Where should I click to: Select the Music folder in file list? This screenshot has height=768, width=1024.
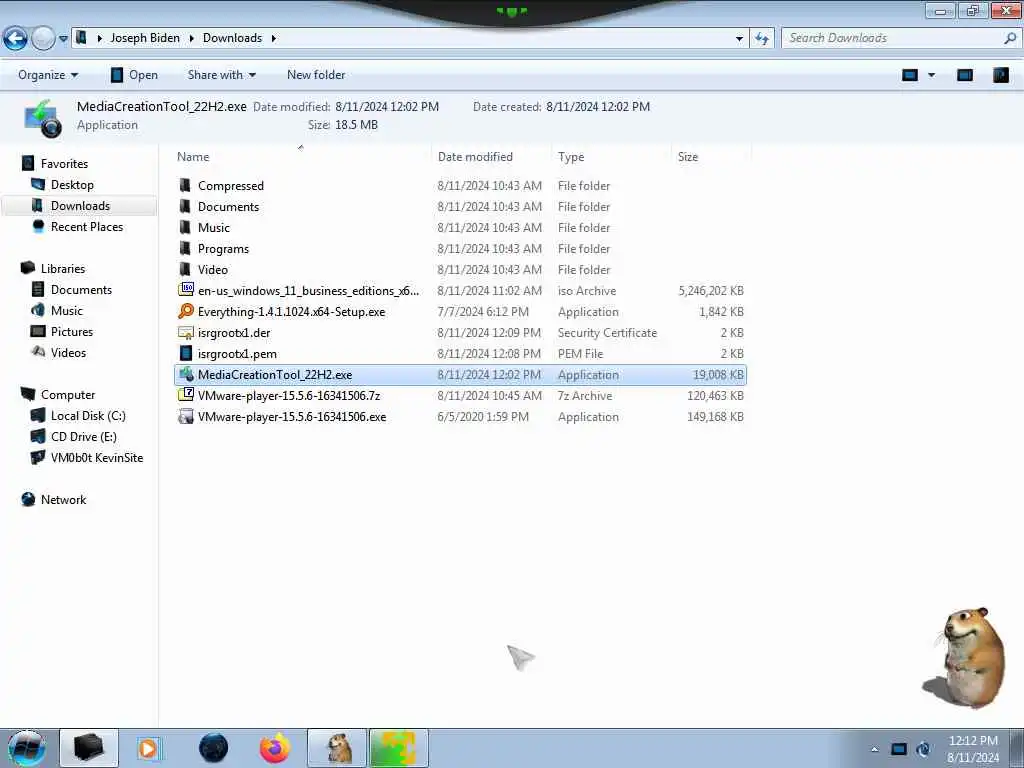[x=214, y=228]
